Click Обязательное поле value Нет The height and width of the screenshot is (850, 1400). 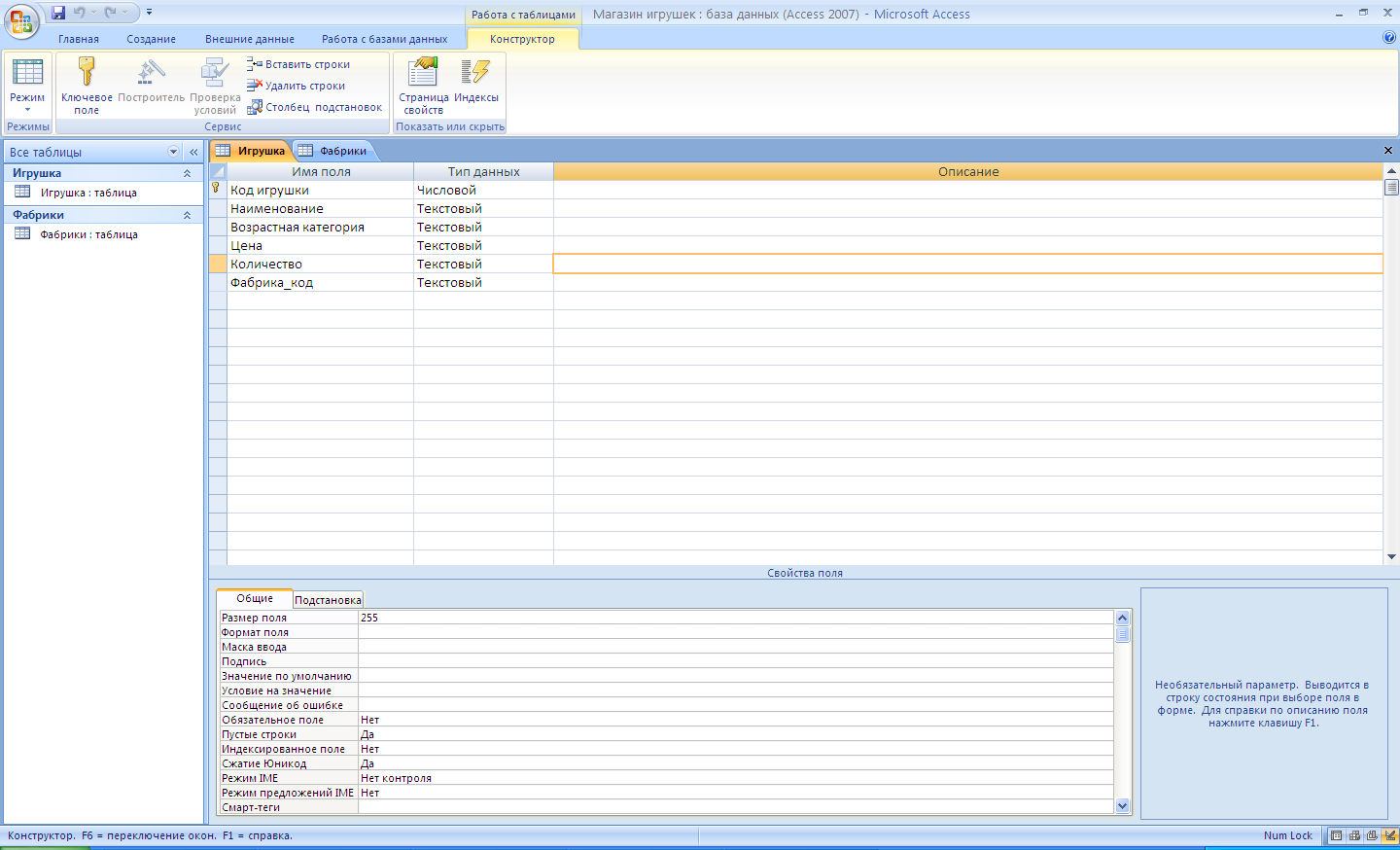pyautogui.click(x=735, y=720)
